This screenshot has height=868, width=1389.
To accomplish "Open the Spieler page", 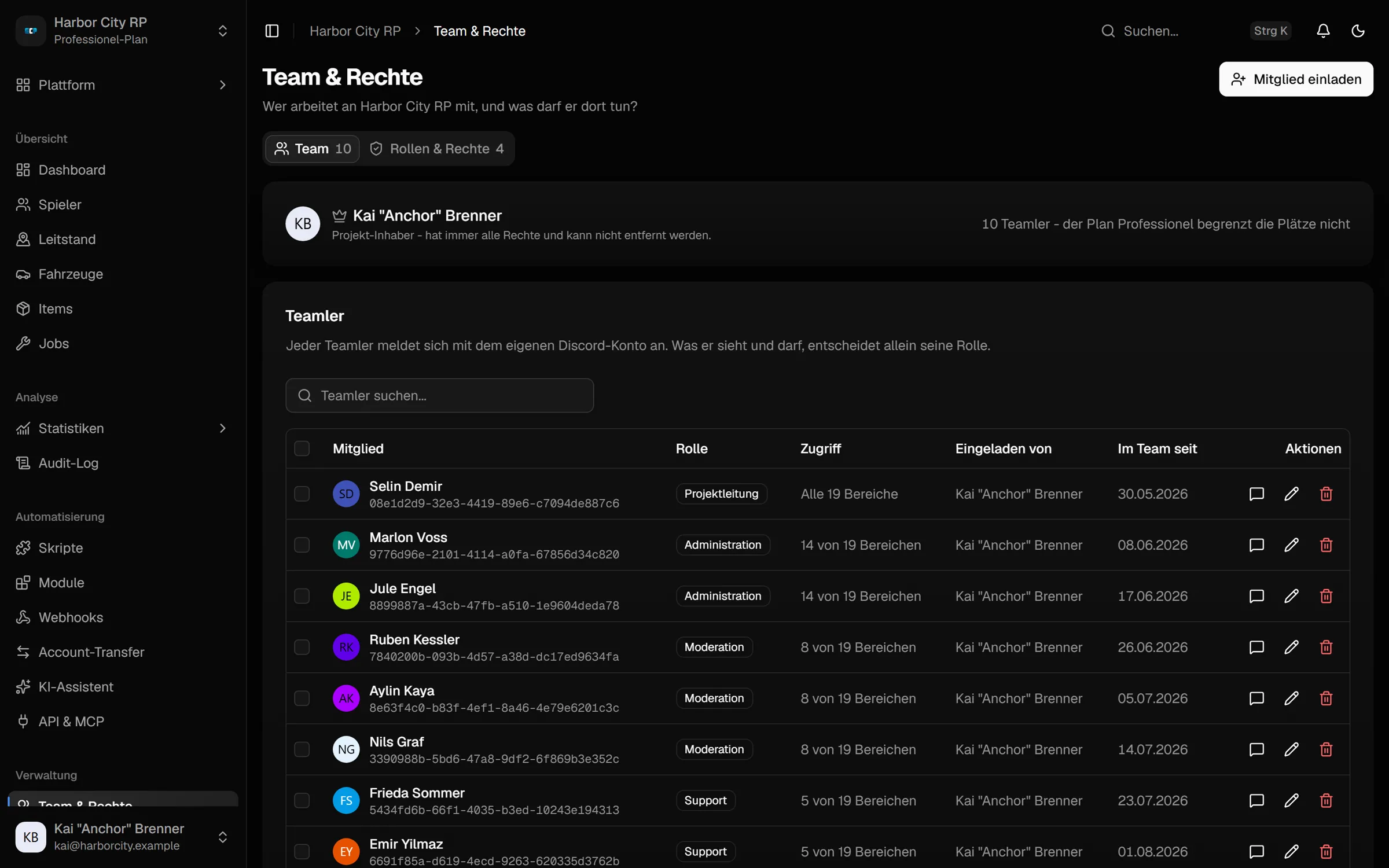I will (123, 204).
